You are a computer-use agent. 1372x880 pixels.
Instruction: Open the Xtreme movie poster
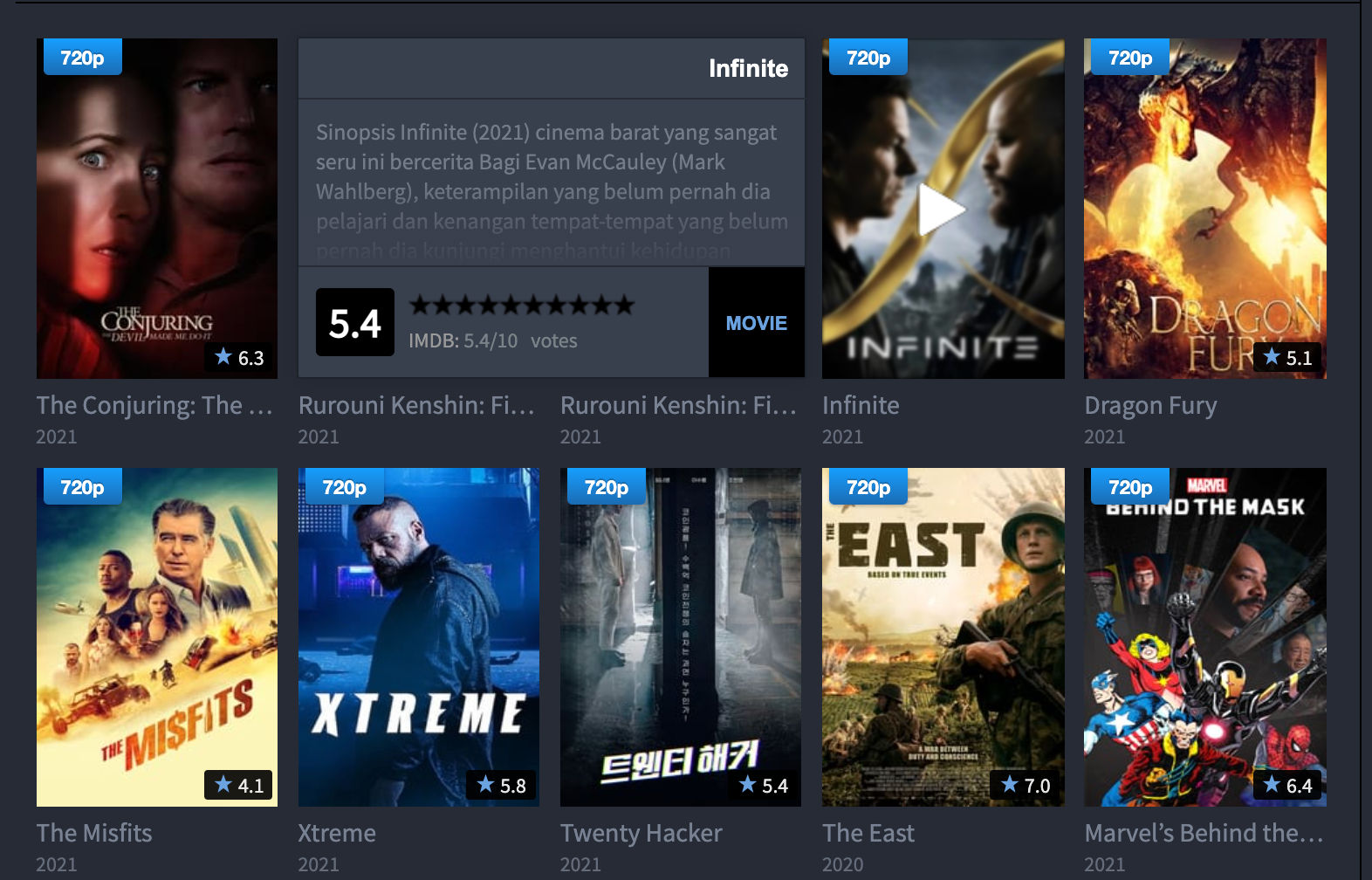419,637
